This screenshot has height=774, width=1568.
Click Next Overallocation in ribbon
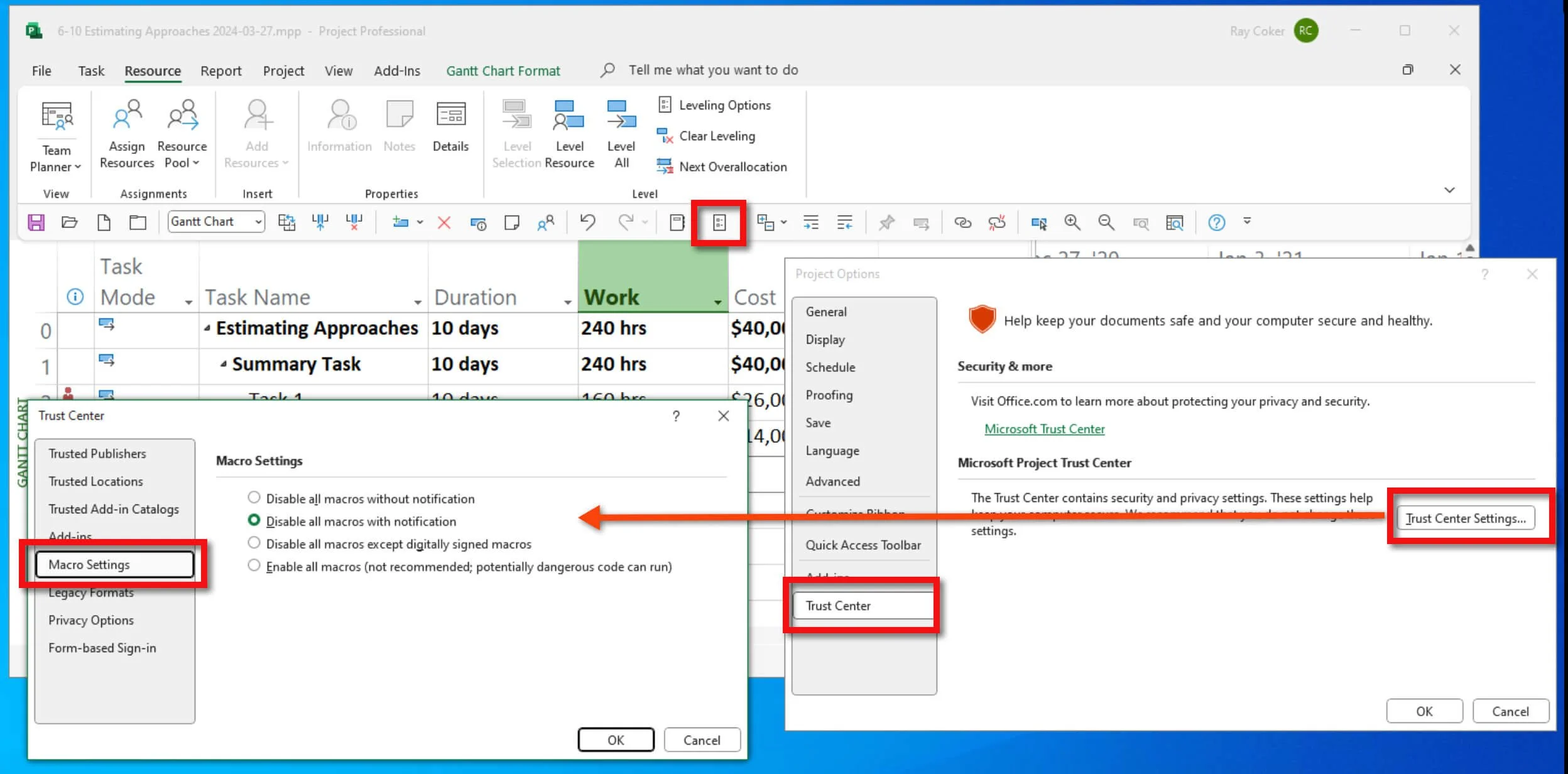[x=722, y=166]
